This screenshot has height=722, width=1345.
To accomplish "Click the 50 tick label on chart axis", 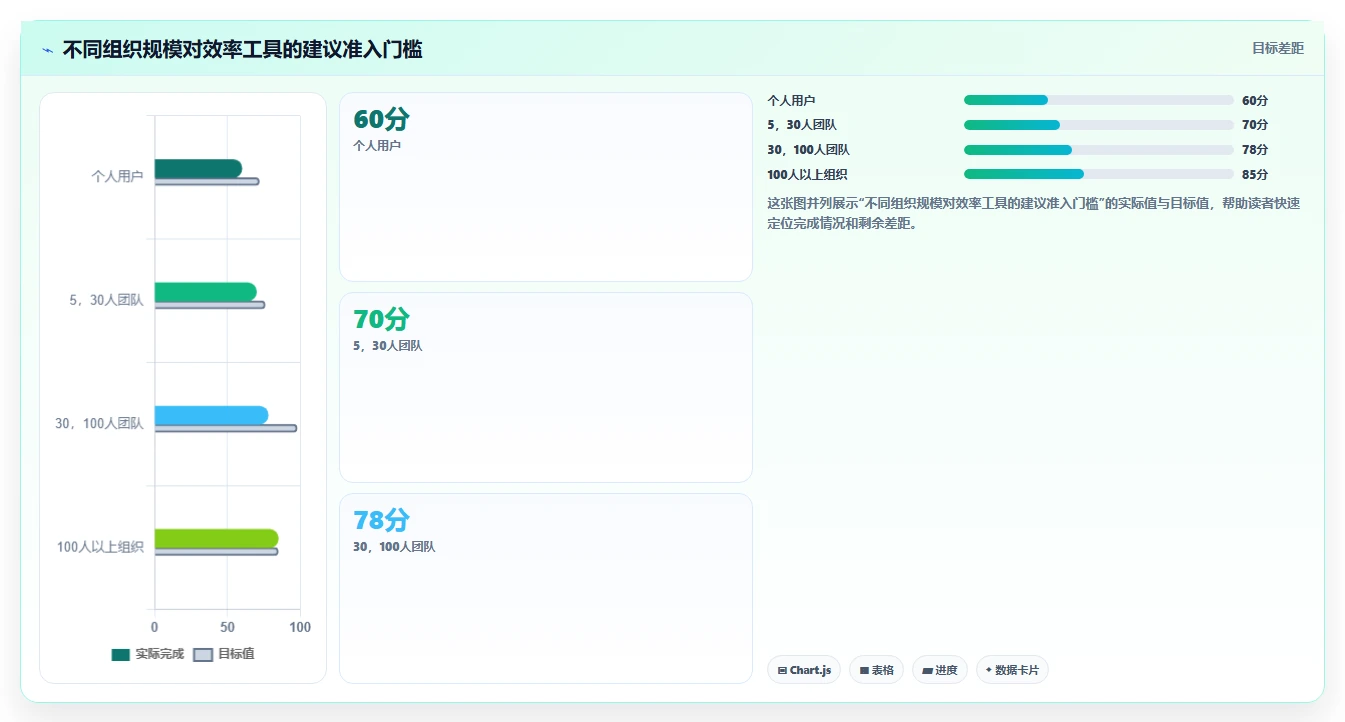I will (227, 627).
